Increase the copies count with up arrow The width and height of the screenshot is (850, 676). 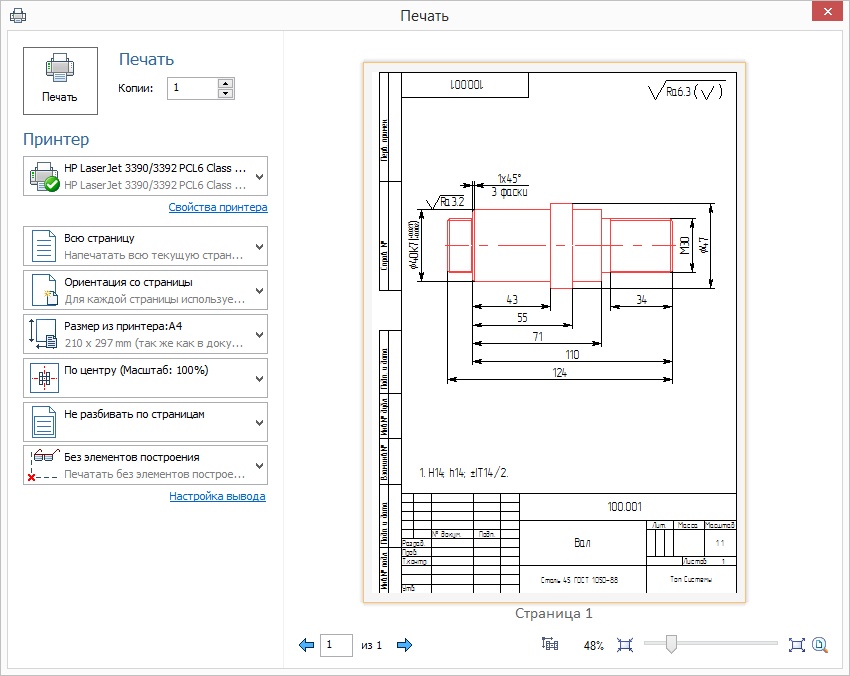225,83
